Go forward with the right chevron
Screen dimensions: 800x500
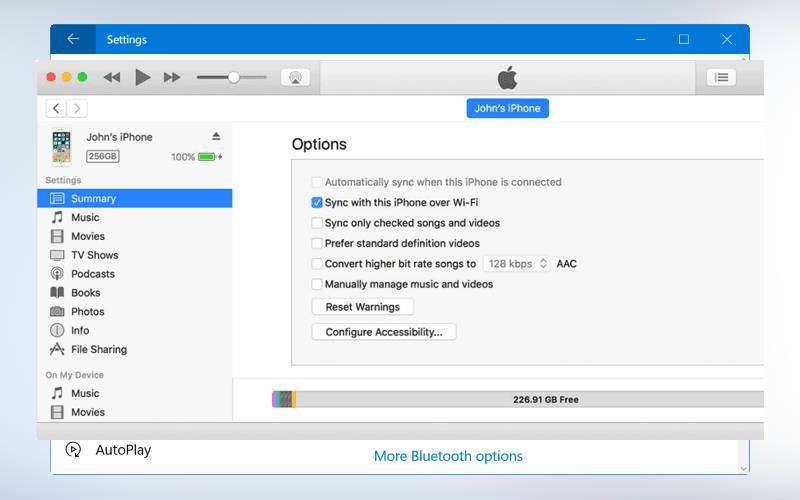tap(77, 108)
